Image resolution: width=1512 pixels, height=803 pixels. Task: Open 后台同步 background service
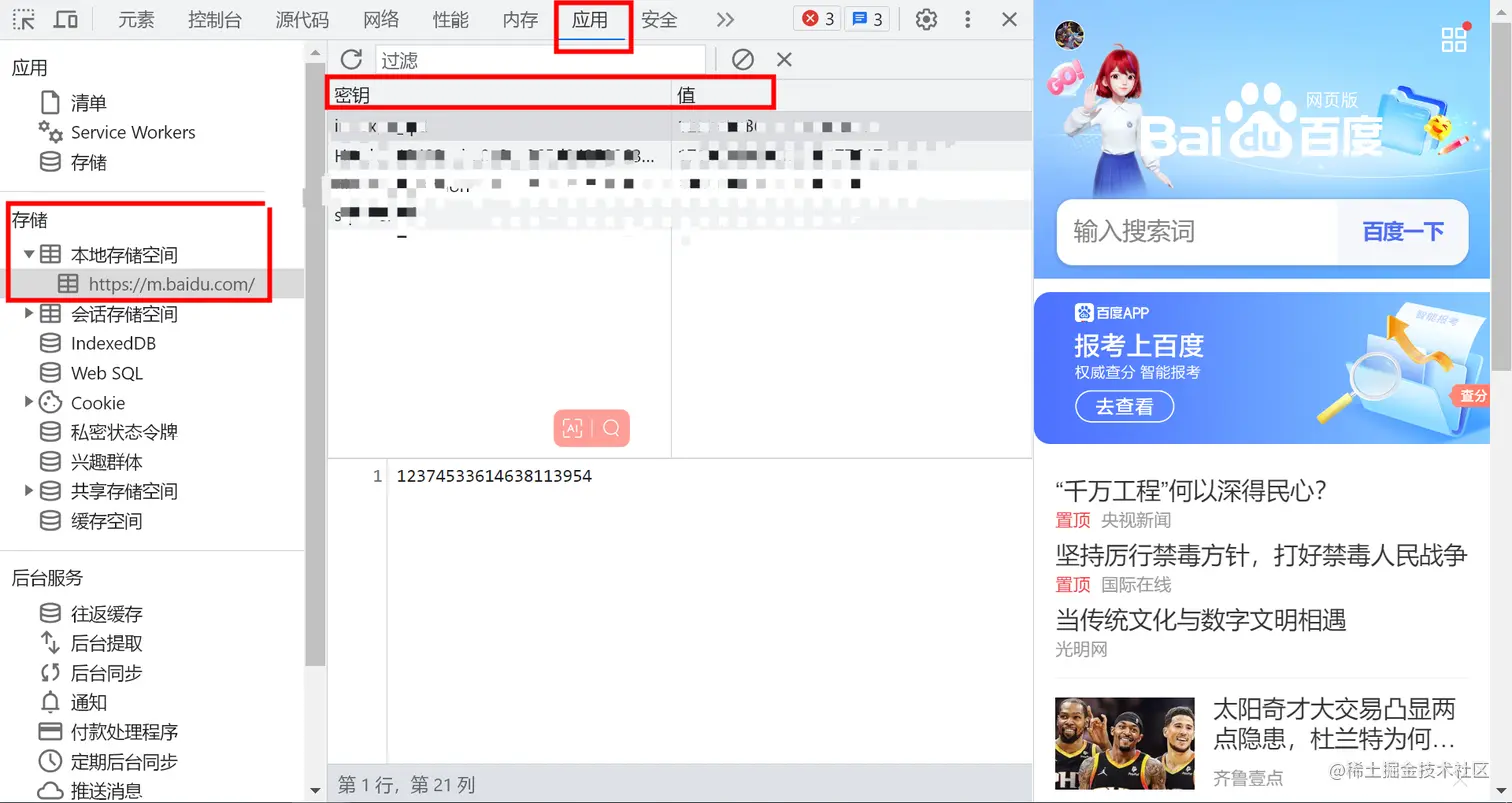click(x=107, y=673)
